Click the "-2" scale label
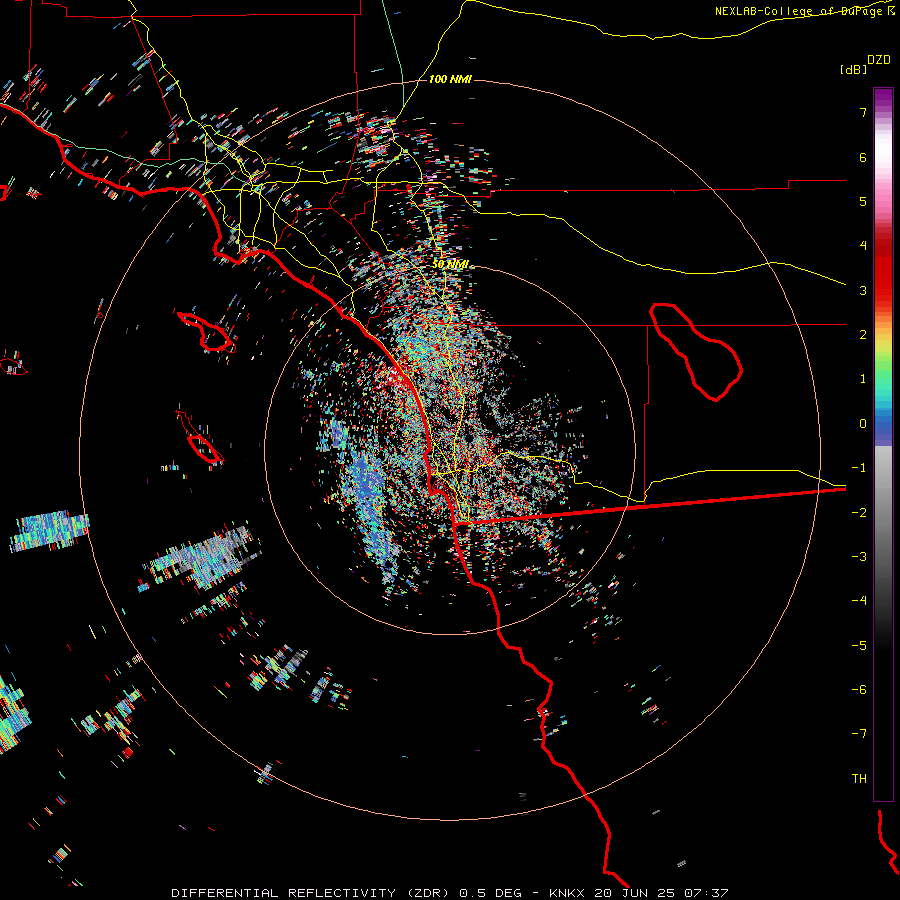Screen dimensions: 900x900 click(x=859, y=513)
